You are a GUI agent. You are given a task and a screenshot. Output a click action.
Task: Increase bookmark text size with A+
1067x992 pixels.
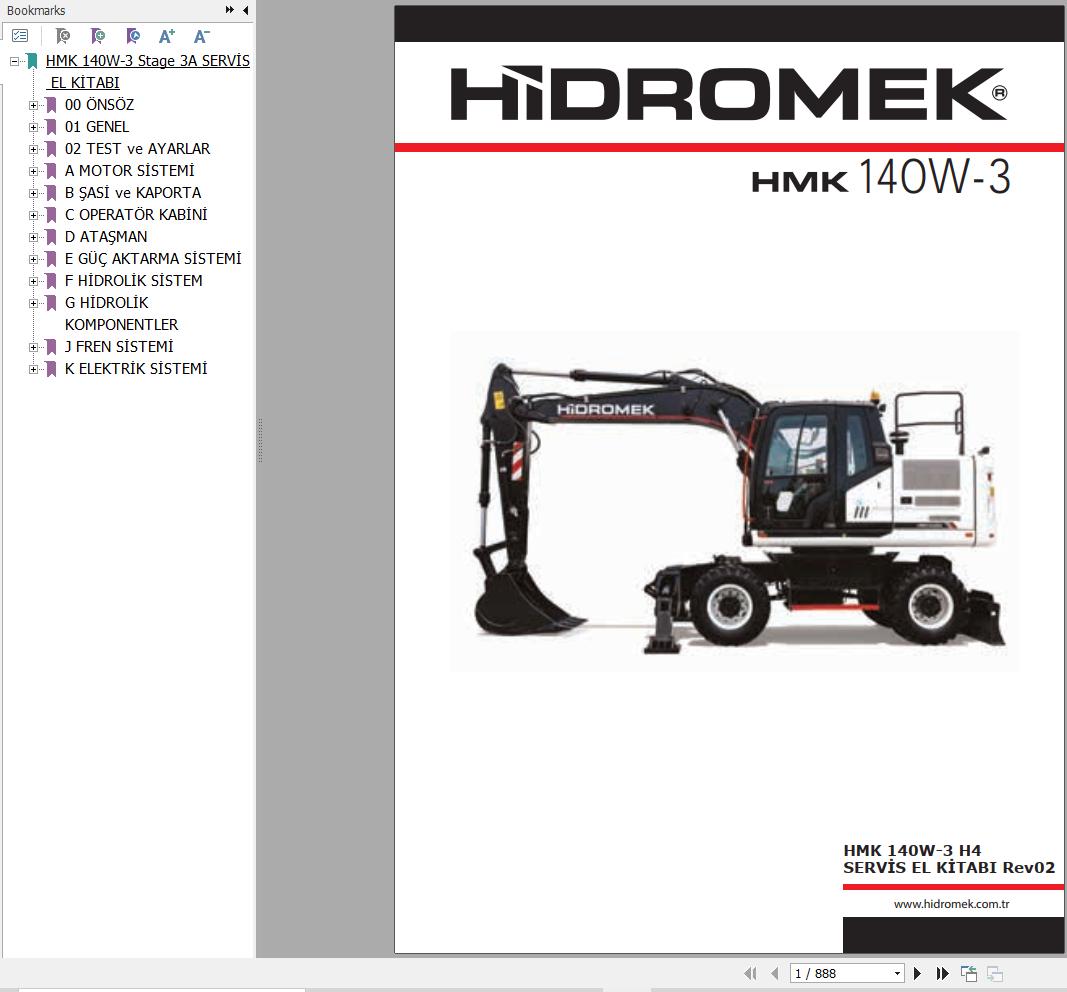click(167, 36)
